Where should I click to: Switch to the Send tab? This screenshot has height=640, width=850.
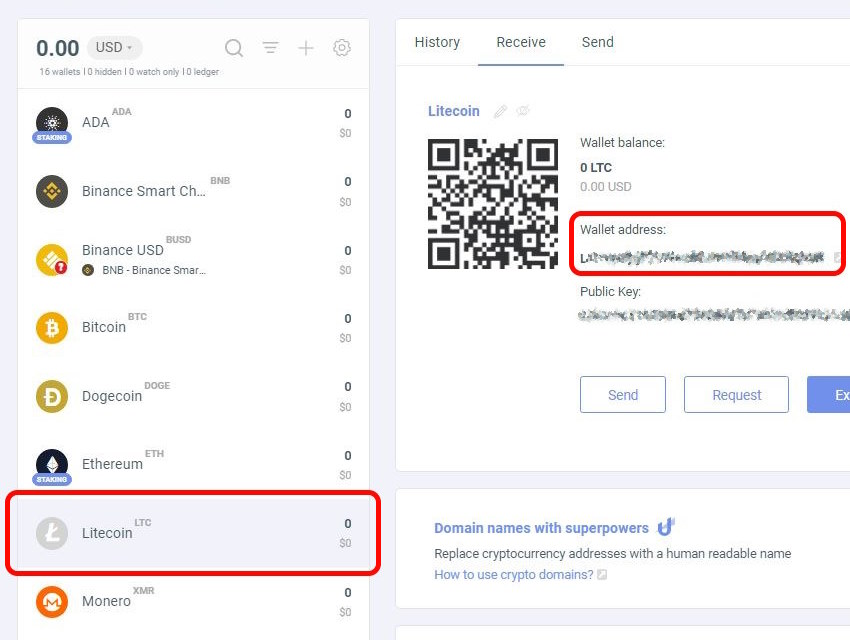[597, 42]
